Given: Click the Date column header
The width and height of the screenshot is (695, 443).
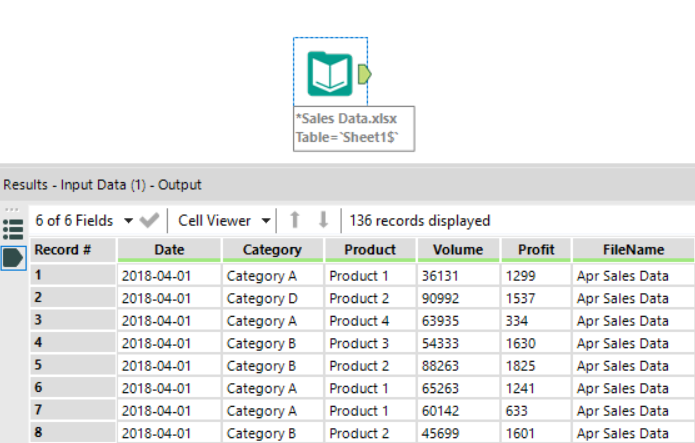Looking at the screenshot, I should point(169,250).
